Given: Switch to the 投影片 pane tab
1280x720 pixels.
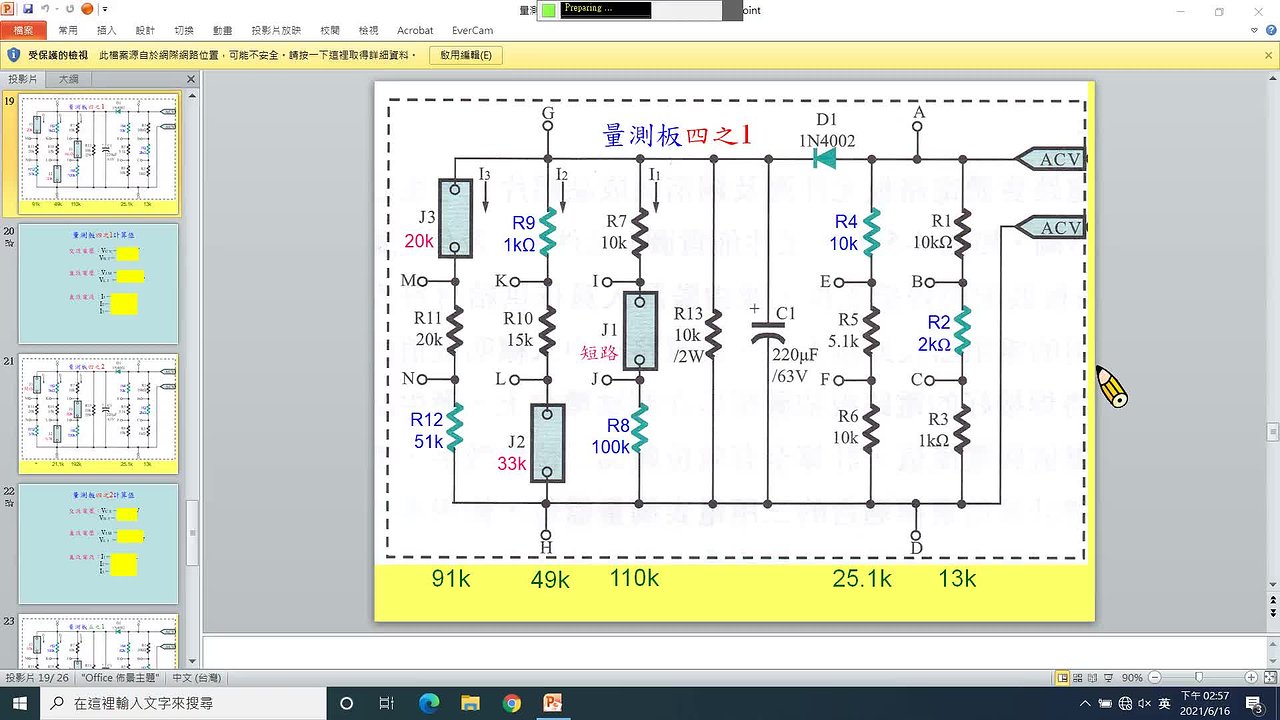Looking at the screenshot, I should 23,79.
